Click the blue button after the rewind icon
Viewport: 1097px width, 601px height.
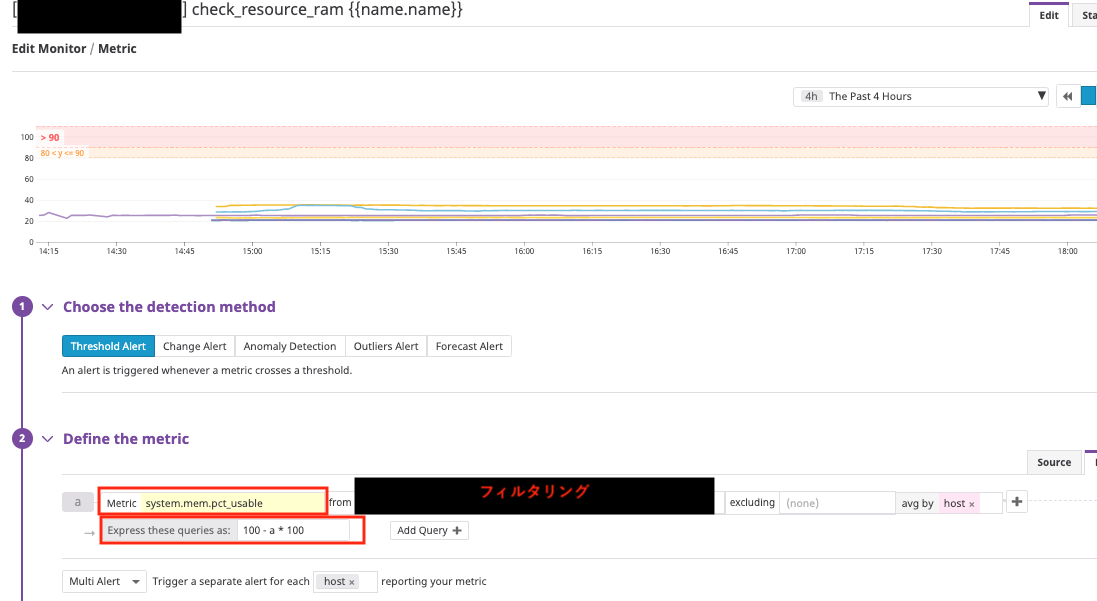1089,97
